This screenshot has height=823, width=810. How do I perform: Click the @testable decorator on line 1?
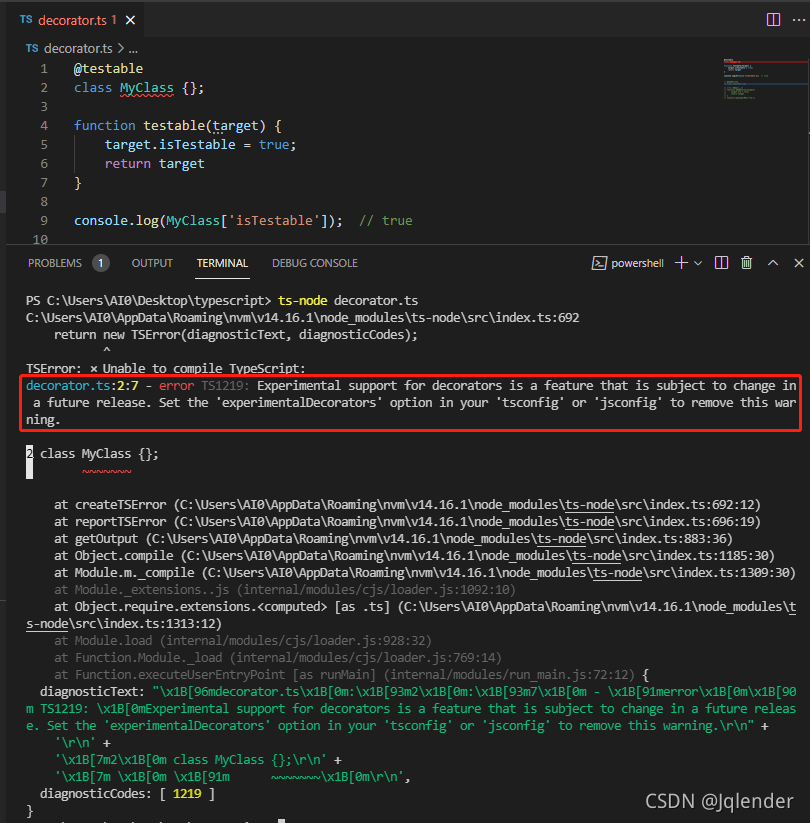point(108,69)
